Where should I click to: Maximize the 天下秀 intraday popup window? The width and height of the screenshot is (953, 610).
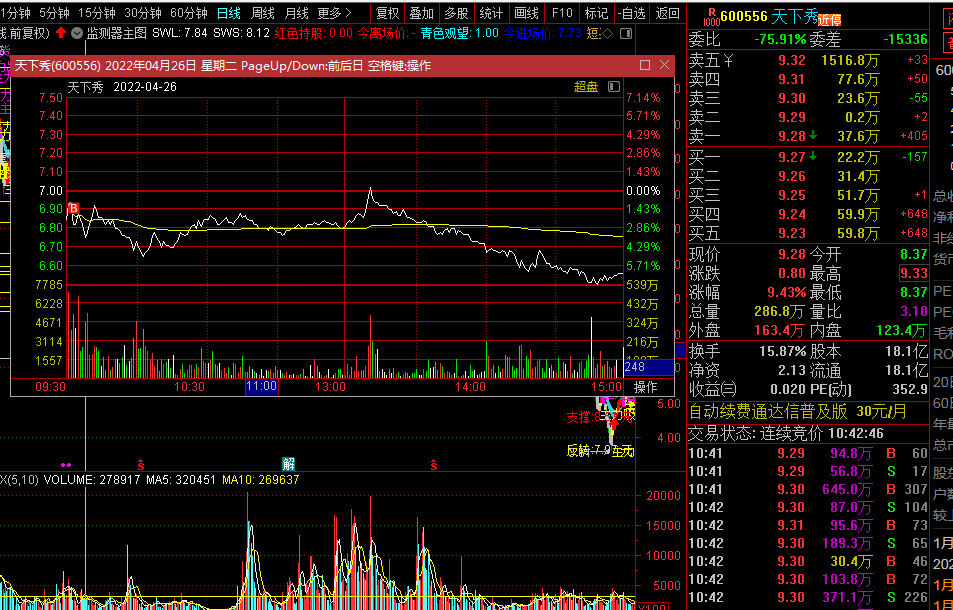point(645,64)
